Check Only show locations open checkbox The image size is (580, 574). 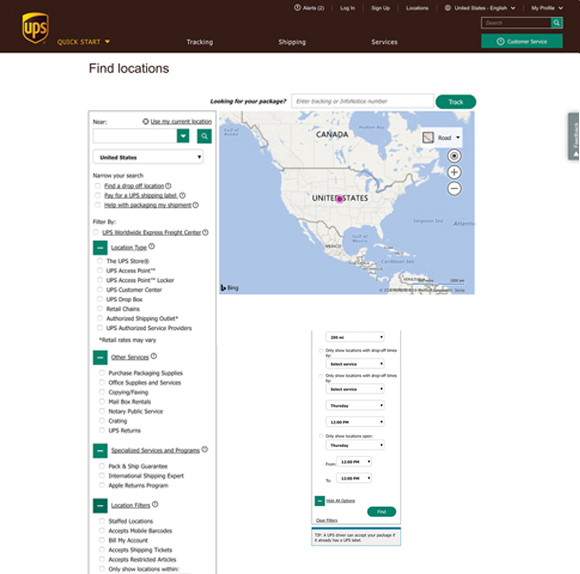(321, 436)
